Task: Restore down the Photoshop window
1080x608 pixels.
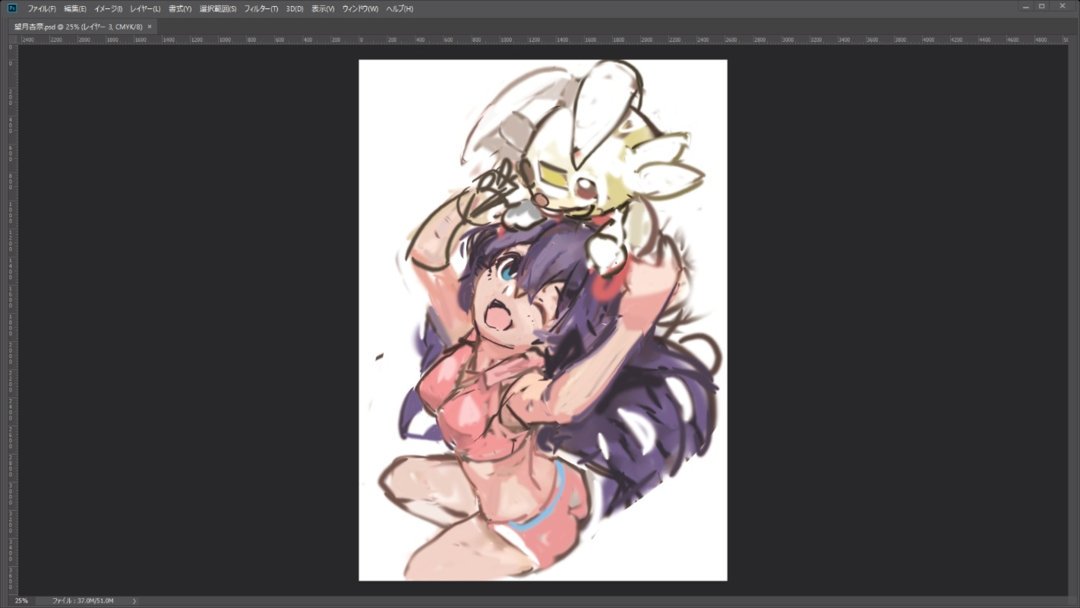Action: (x=1042, y=6)
